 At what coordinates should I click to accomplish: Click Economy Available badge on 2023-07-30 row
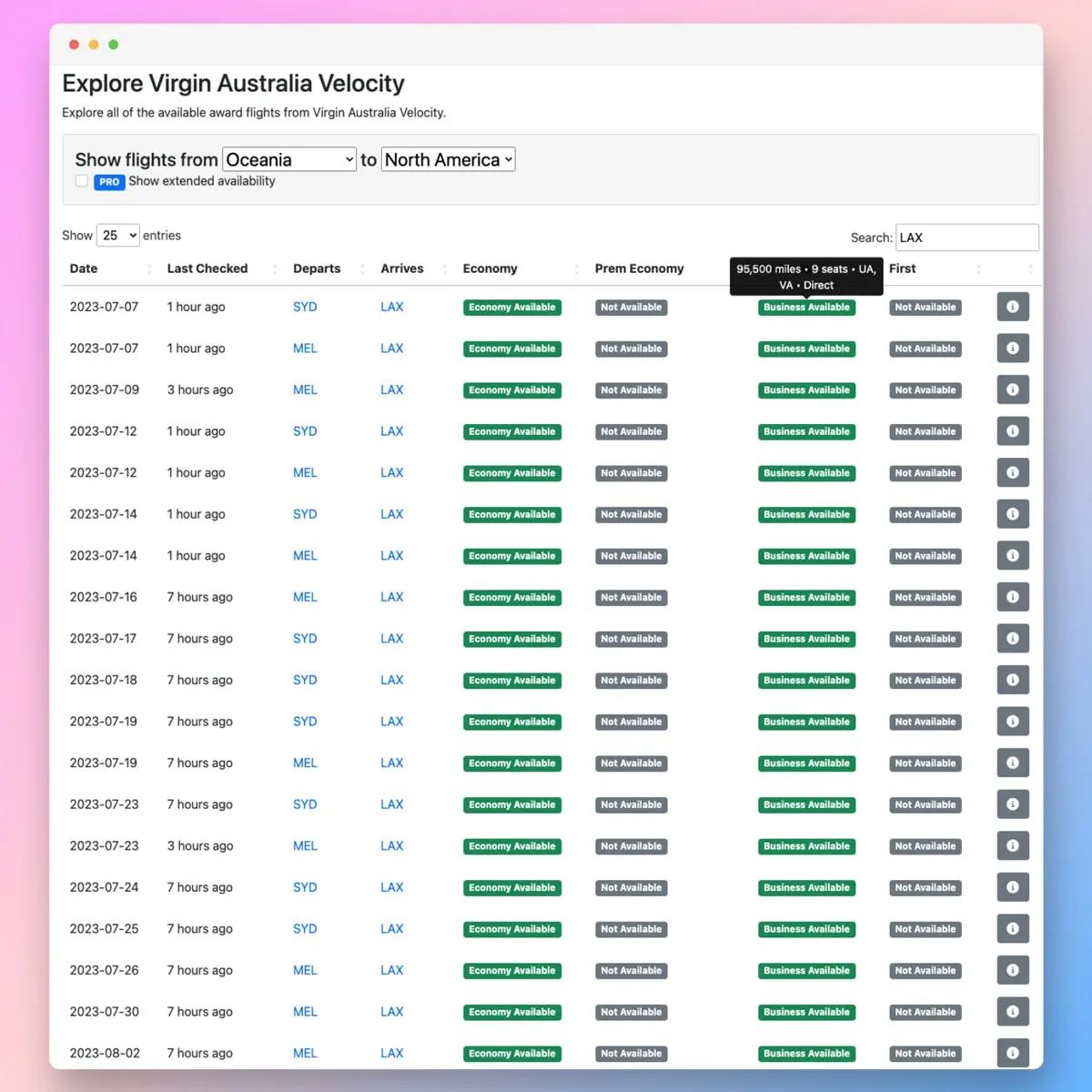coord(512,1012)
